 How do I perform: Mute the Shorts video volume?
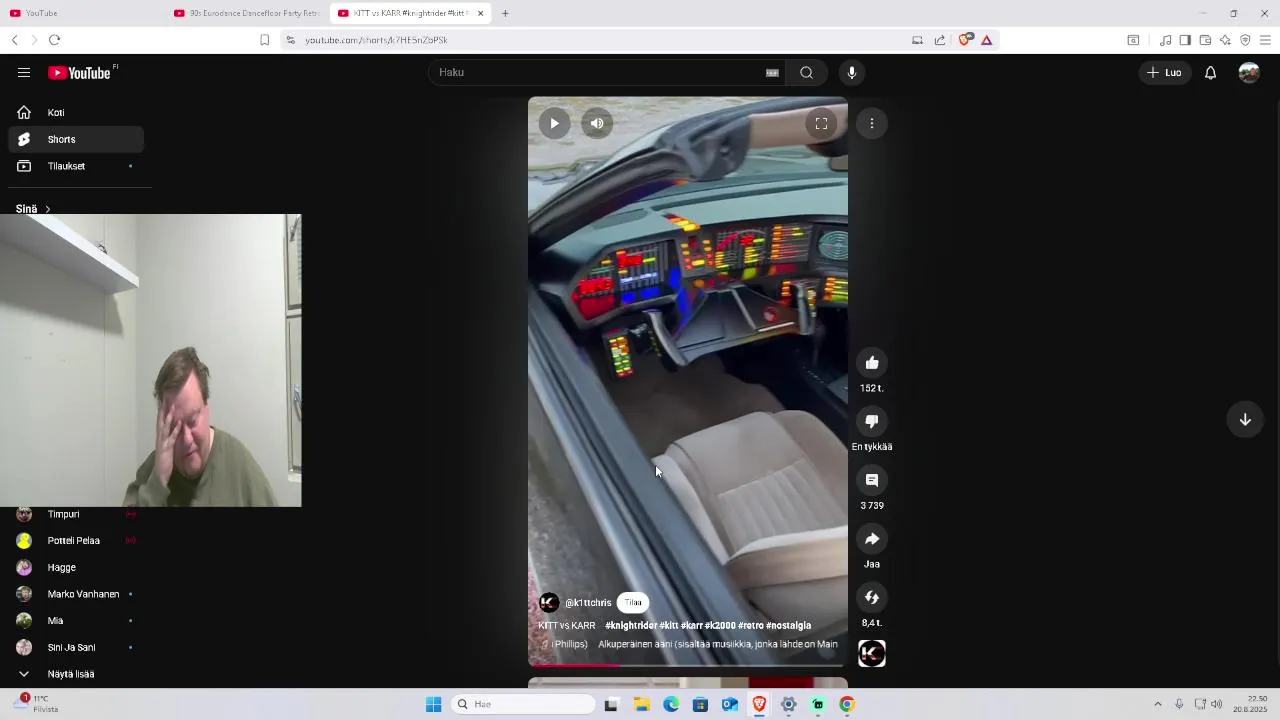coord(597,124)
